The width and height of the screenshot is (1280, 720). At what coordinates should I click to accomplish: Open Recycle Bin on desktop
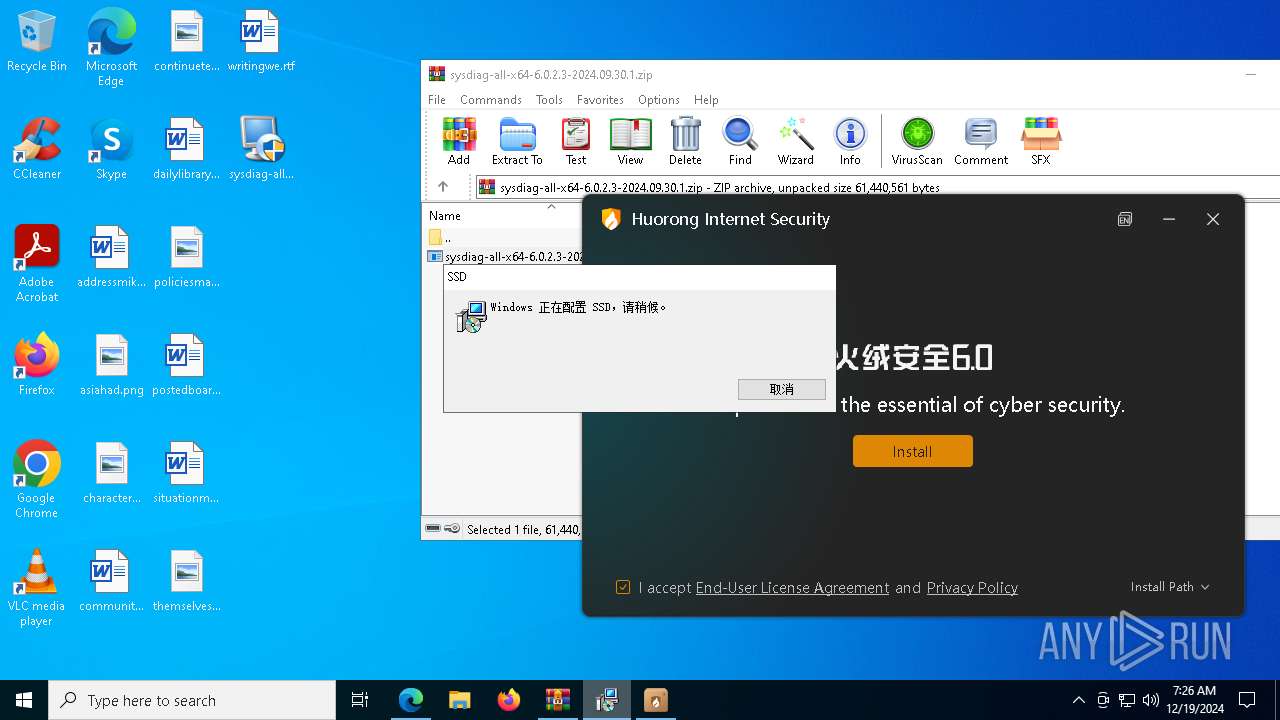pyautogui.click(x=37, y=42)
